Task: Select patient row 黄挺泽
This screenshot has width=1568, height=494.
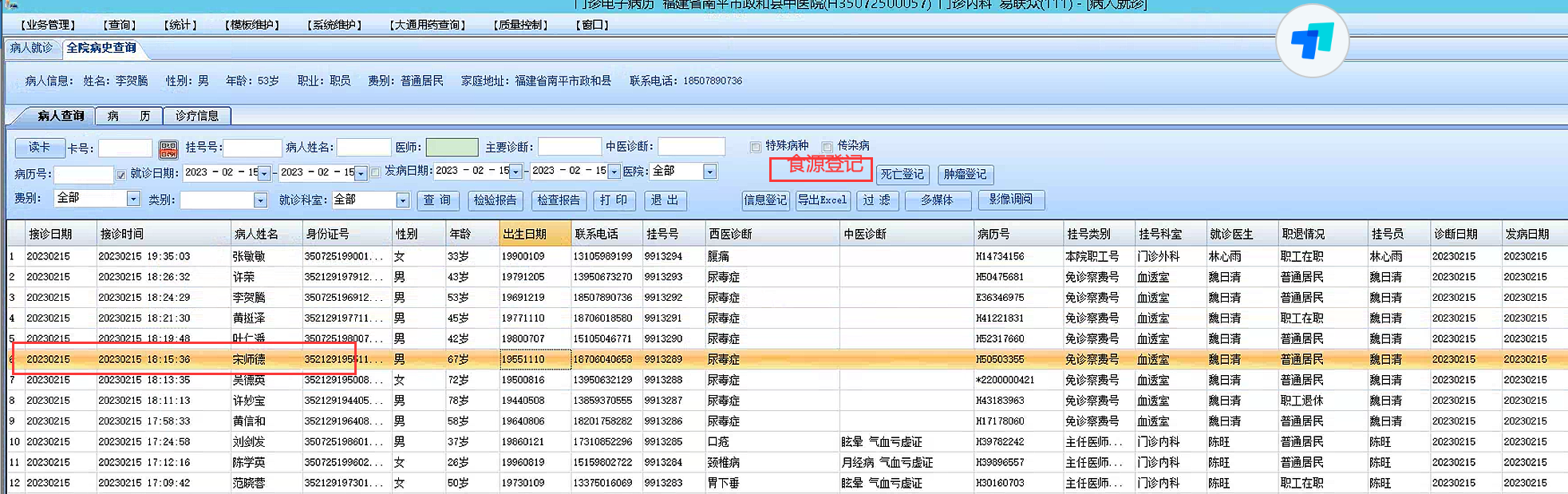Action: 787,318
